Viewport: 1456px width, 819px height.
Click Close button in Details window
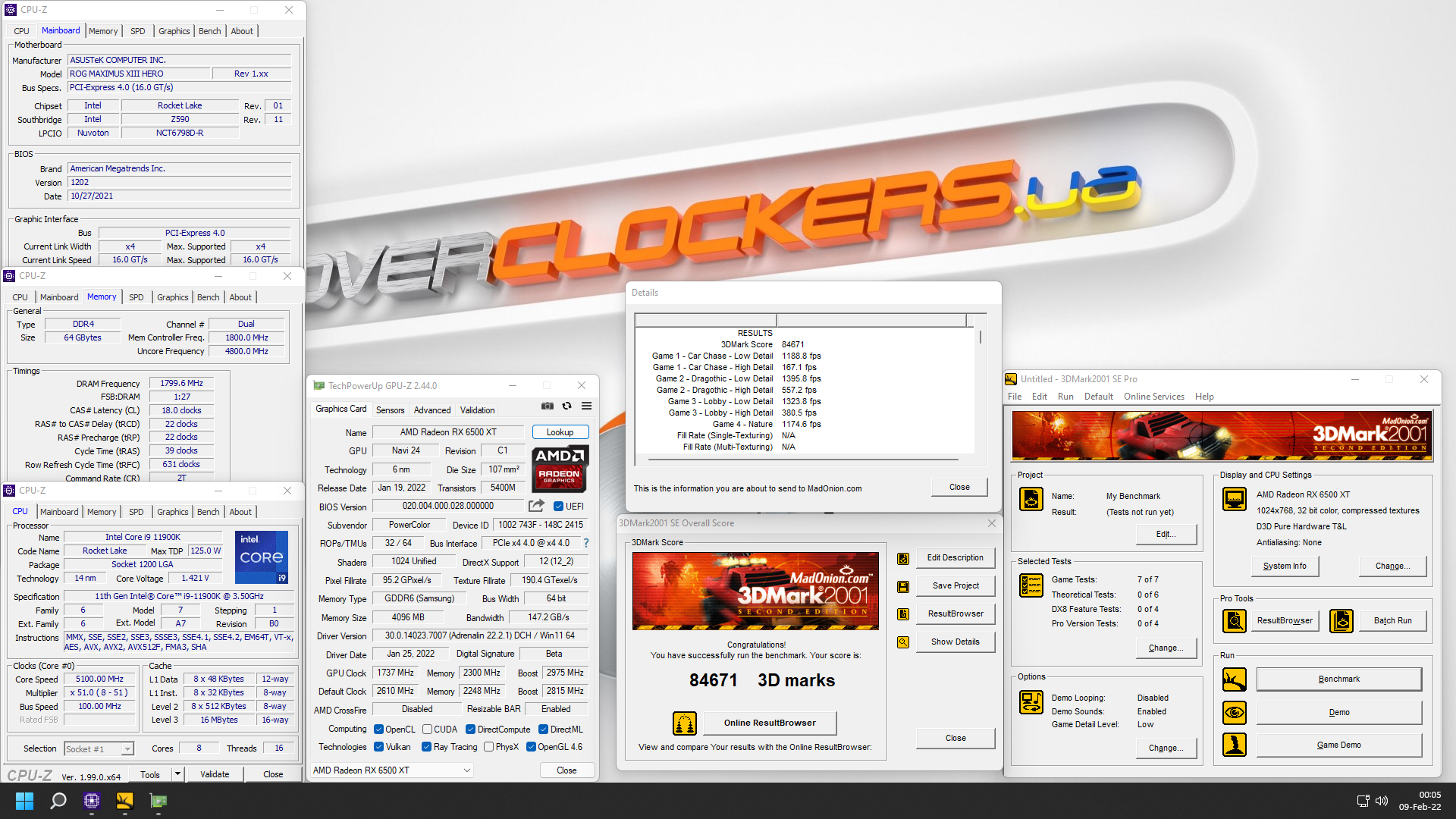(x=959, y=488)
